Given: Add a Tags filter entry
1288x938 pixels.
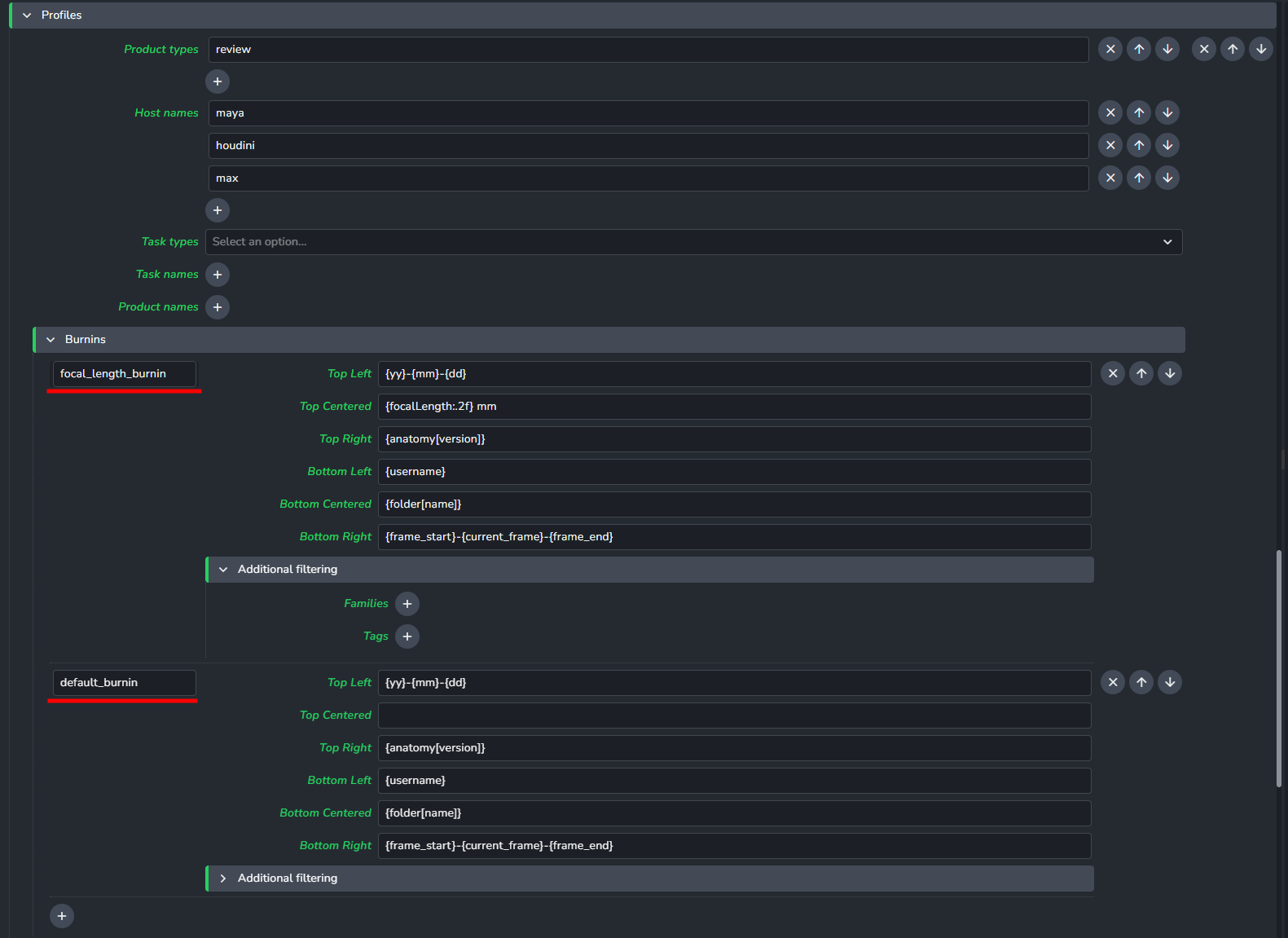Looking at the screenshot, I should (407, 636).
